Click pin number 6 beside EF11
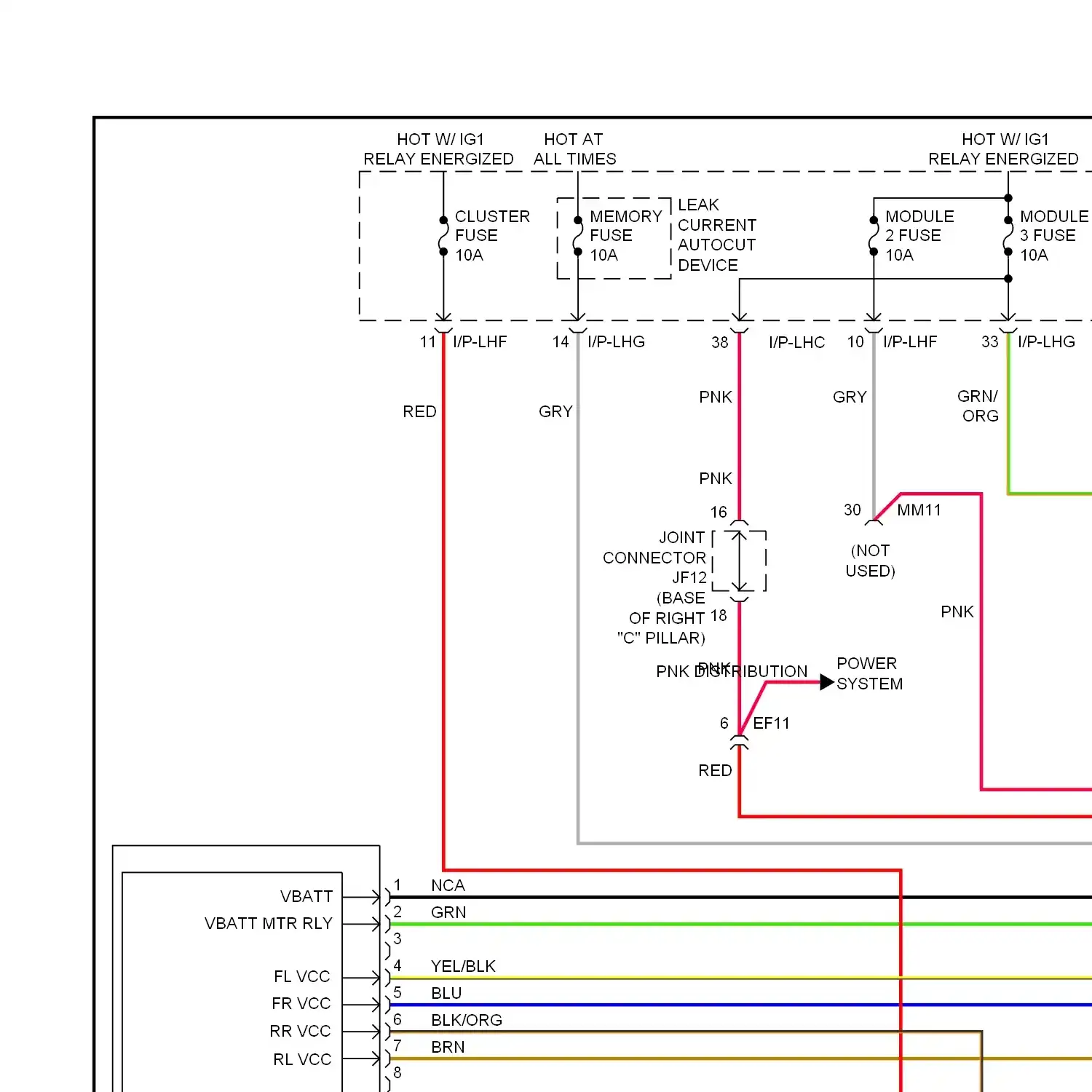 click(x=724, y=724)
